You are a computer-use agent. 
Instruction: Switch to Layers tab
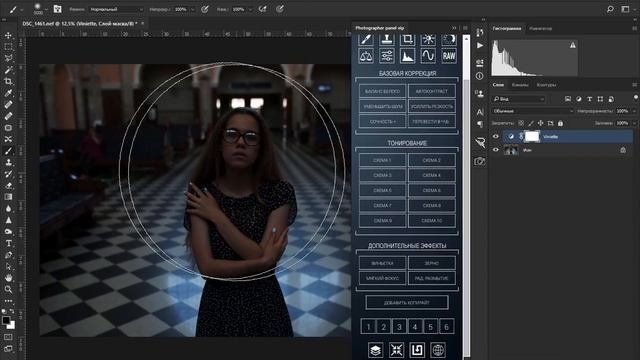pos(498,85)
